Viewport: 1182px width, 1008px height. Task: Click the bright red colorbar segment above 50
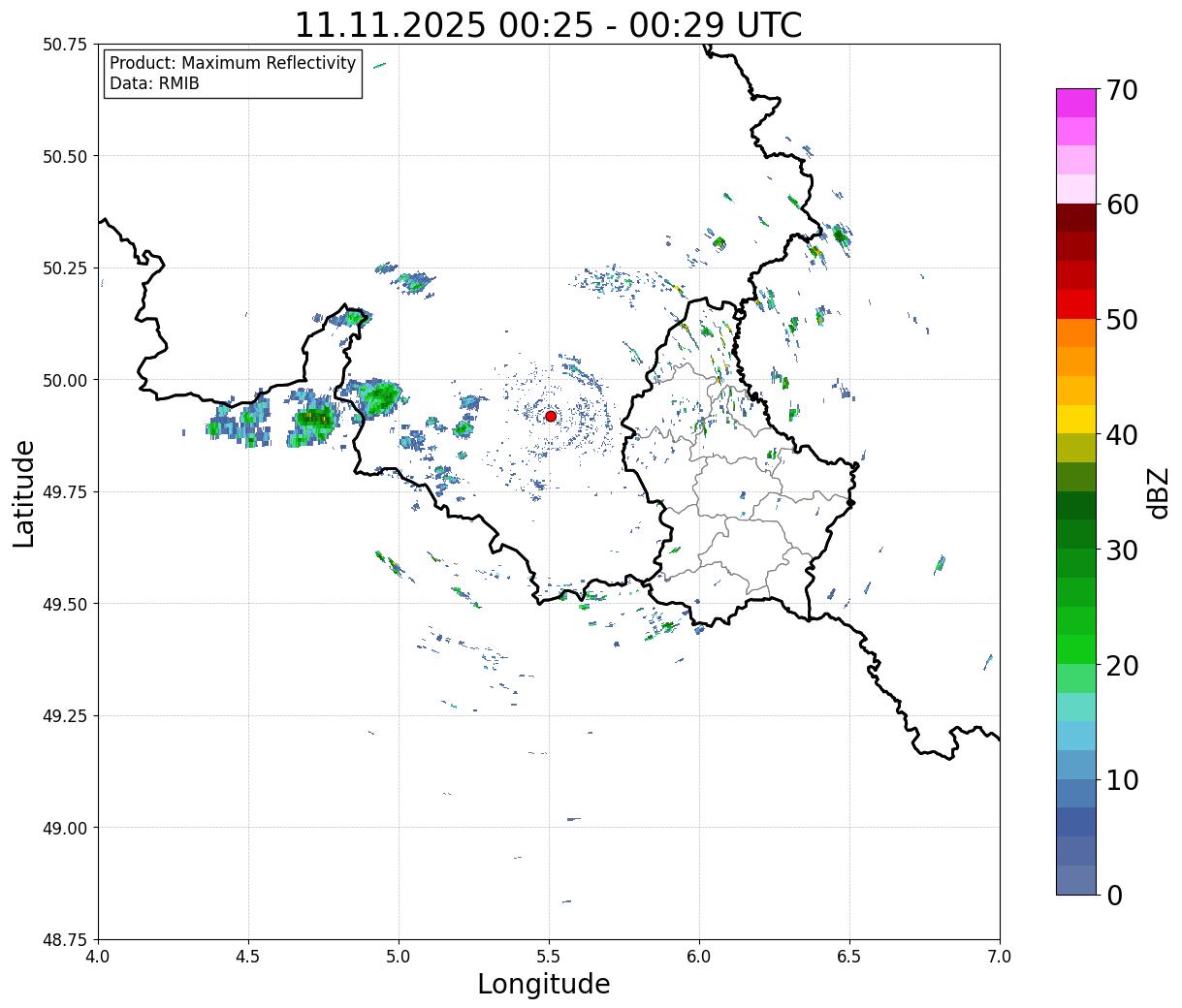click(1076, 304)
